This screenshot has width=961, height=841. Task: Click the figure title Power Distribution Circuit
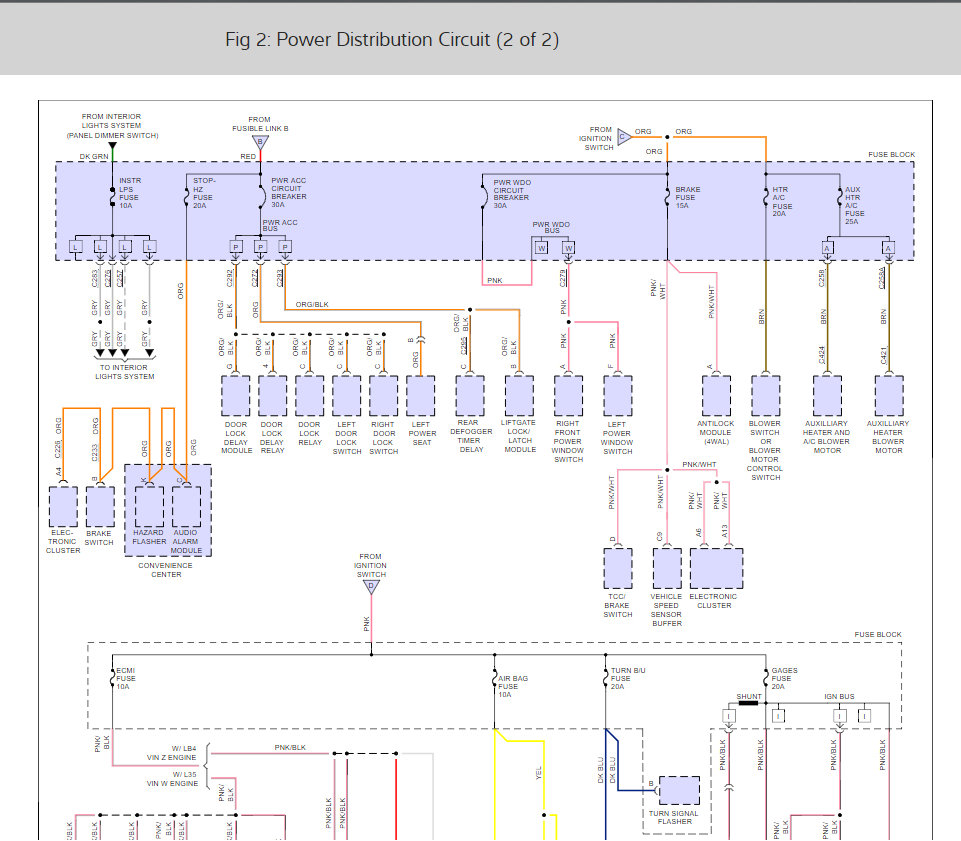(392, 40)
